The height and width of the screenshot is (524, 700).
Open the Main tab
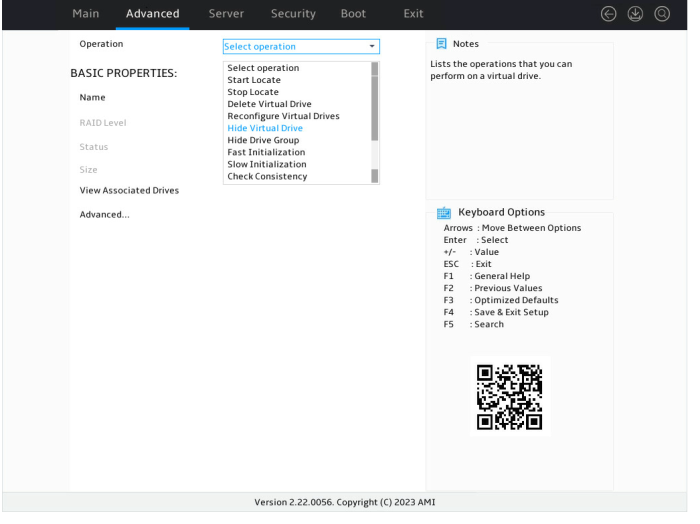(x=87, y=14)
